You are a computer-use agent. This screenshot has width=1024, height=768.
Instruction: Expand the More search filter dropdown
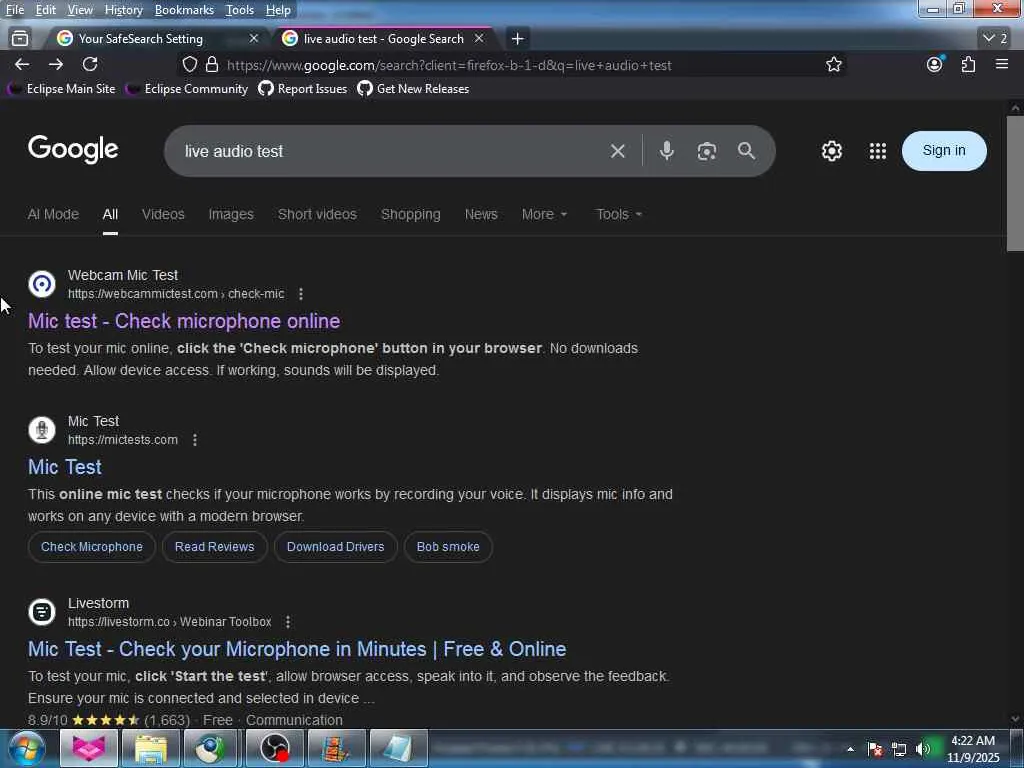click(544, 214)
